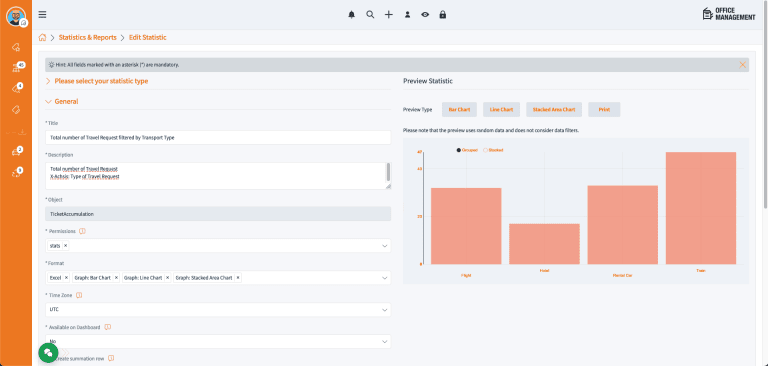Expand the Time Zone UTC dropdown

(x=218, y=310)
